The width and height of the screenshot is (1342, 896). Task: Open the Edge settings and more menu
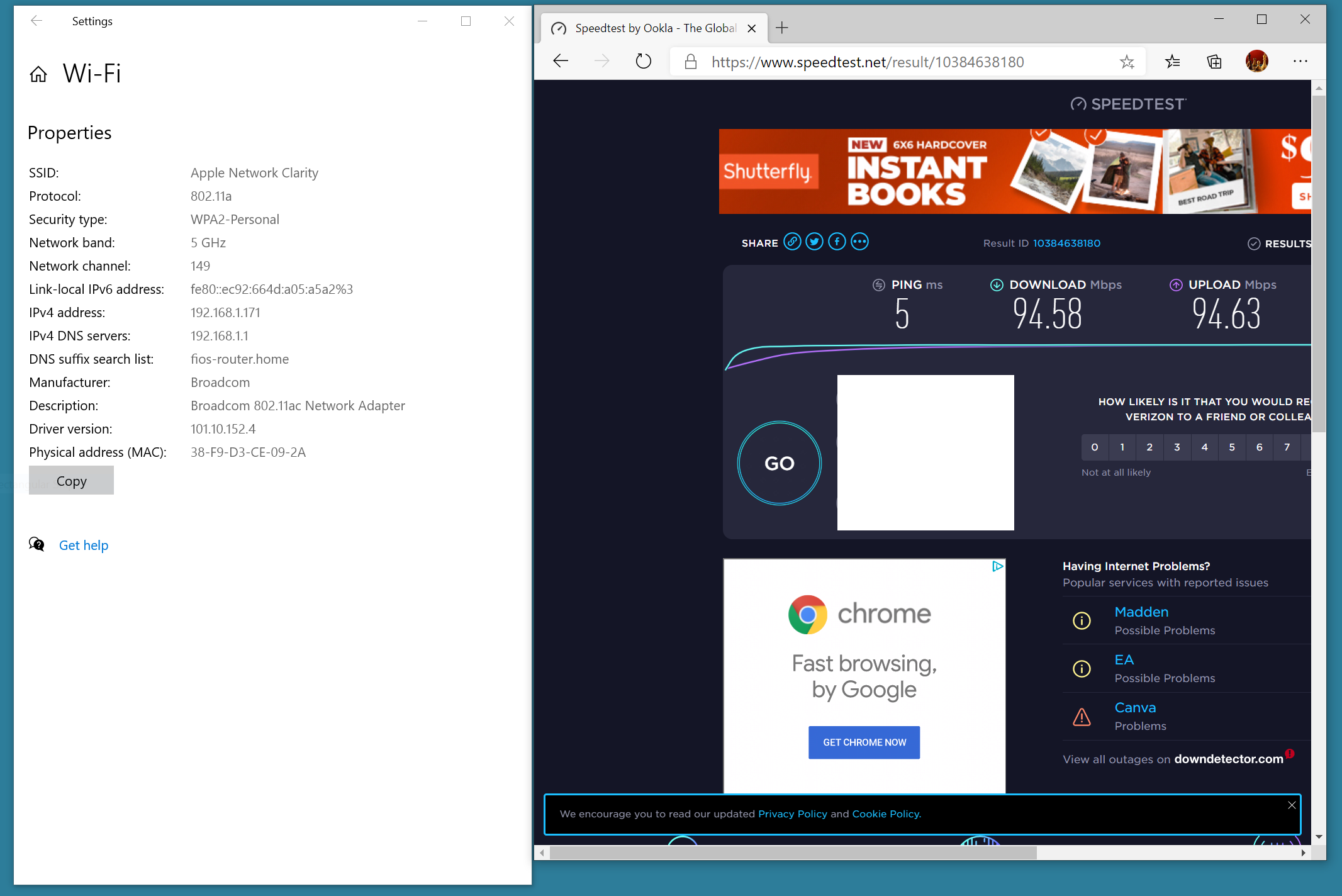coord(1300,62)
